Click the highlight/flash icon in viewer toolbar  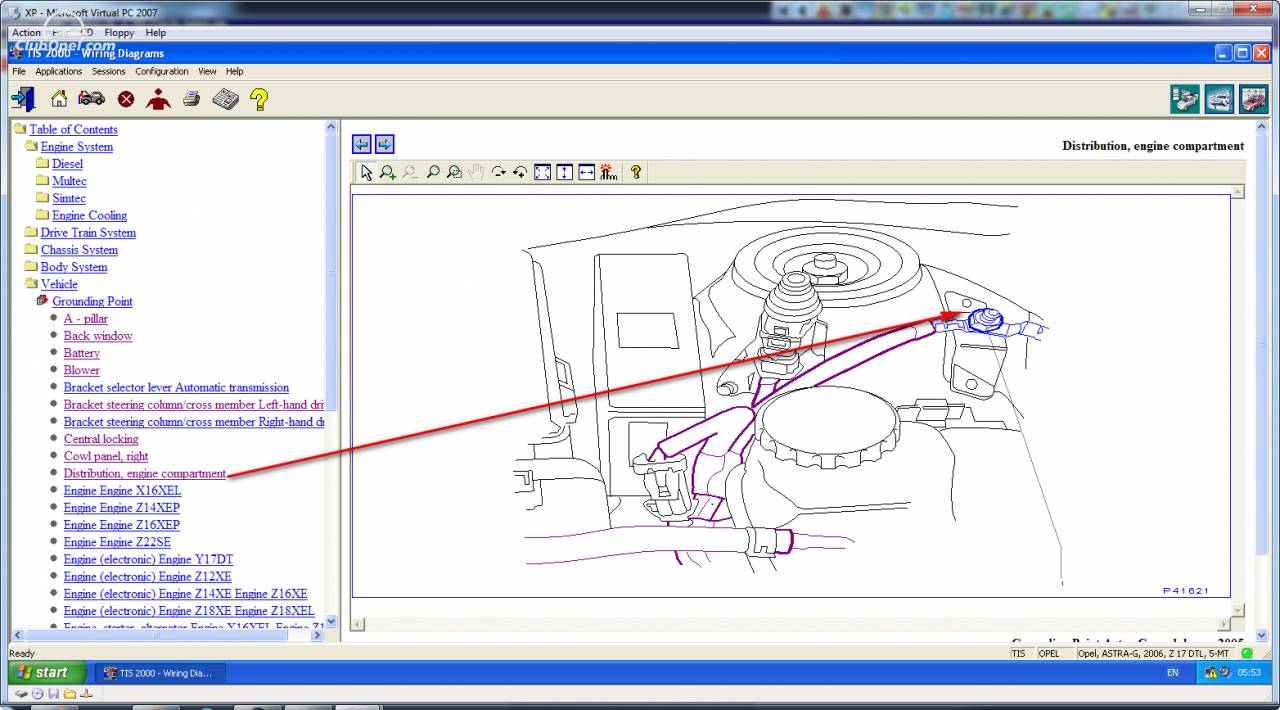(x=608, y=172)
